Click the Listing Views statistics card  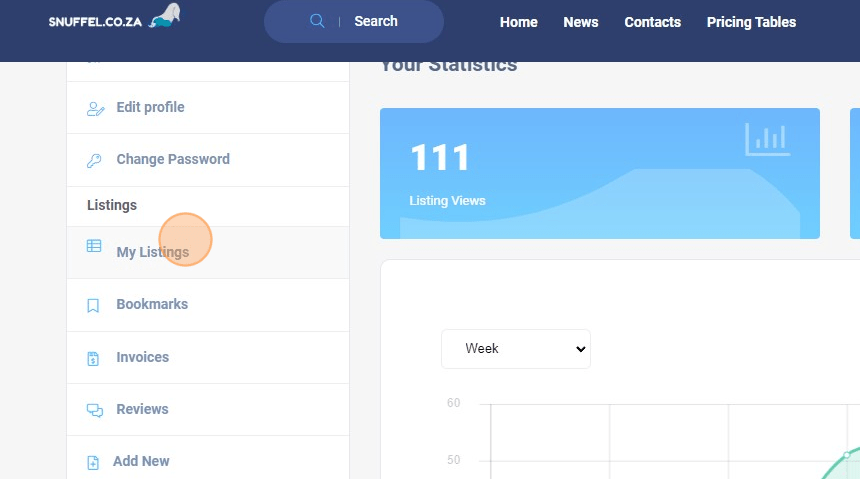[x=599, y=173]
